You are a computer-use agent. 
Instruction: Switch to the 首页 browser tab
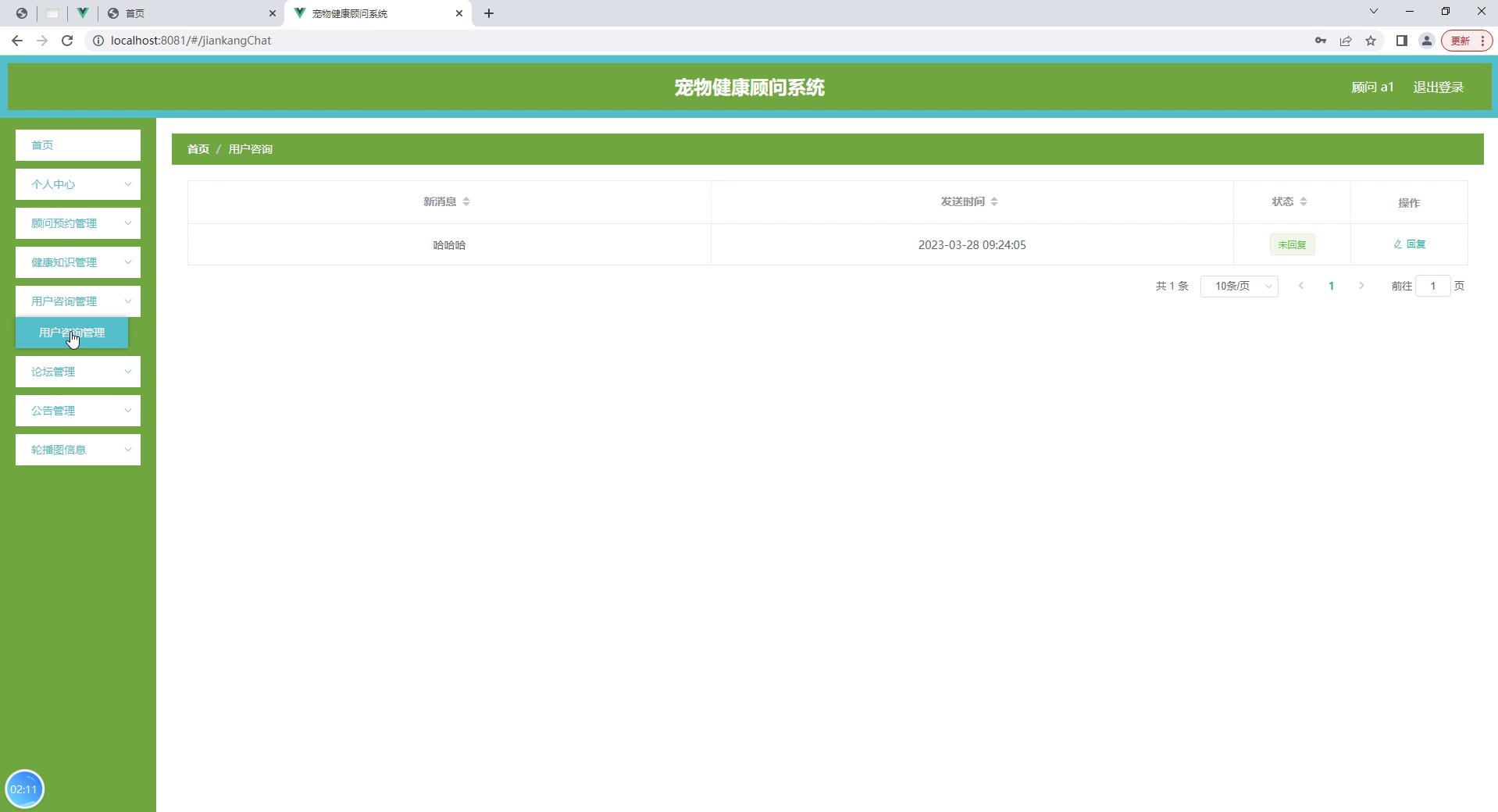(x=191, y=13)
